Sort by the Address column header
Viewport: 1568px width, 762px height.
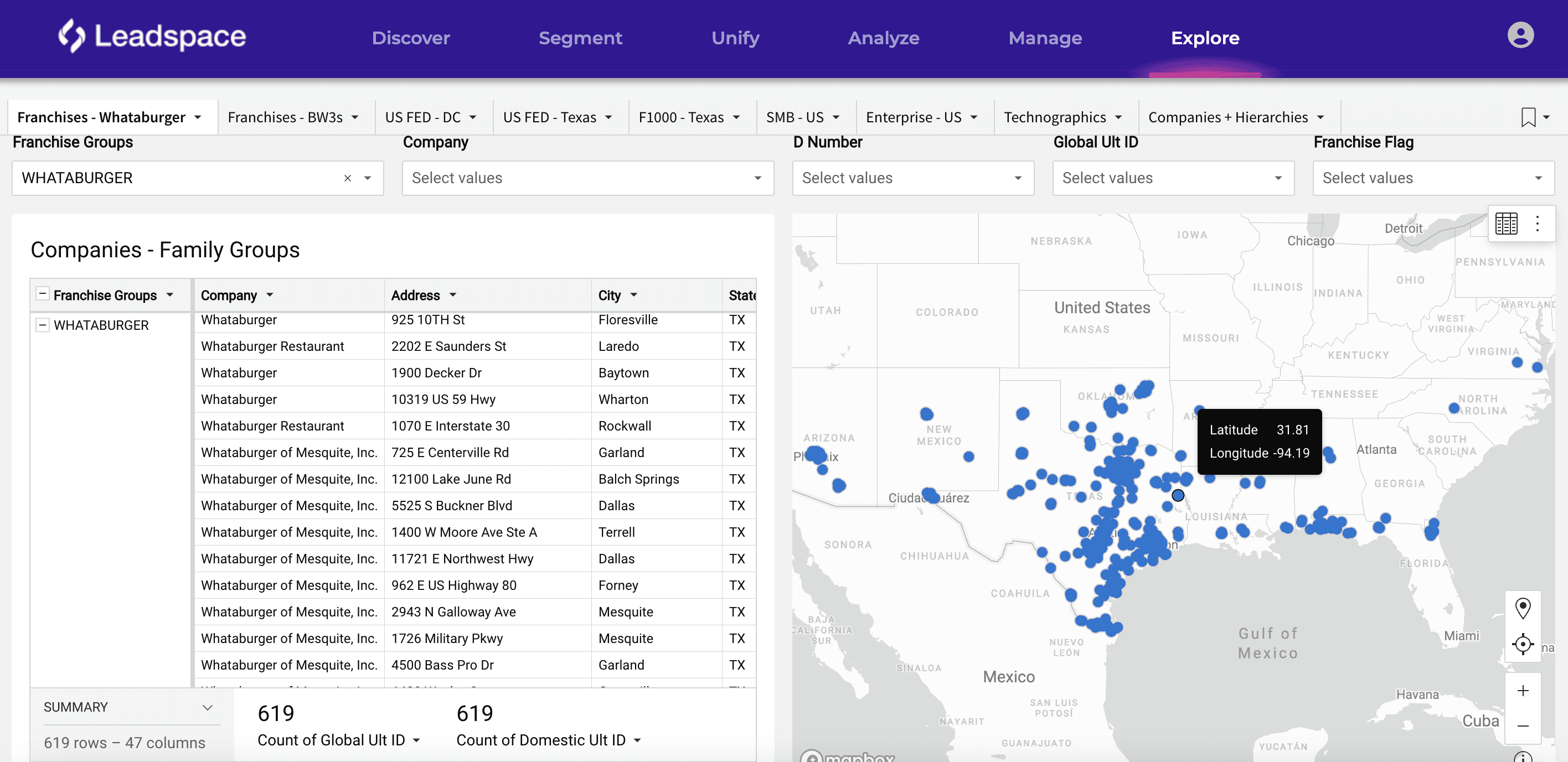(415, 295)
